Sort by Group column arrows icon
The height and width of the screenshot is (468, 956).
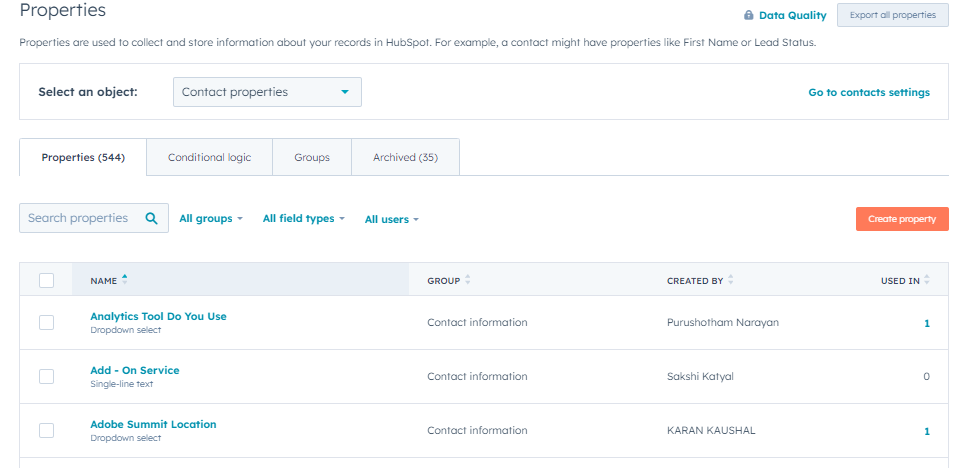[468, 280]
